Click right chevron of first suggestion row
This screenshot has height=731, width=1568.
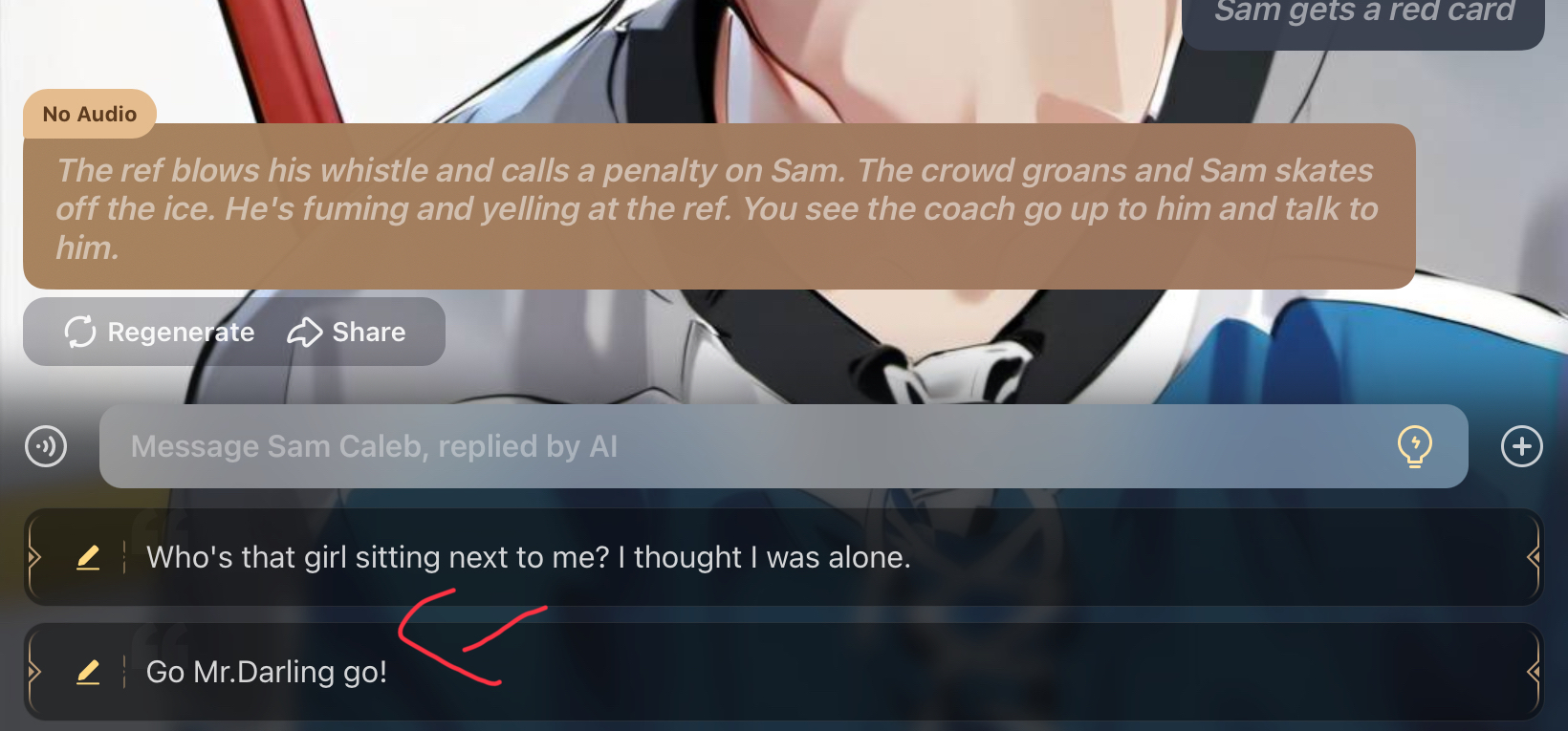point(1534,557)
